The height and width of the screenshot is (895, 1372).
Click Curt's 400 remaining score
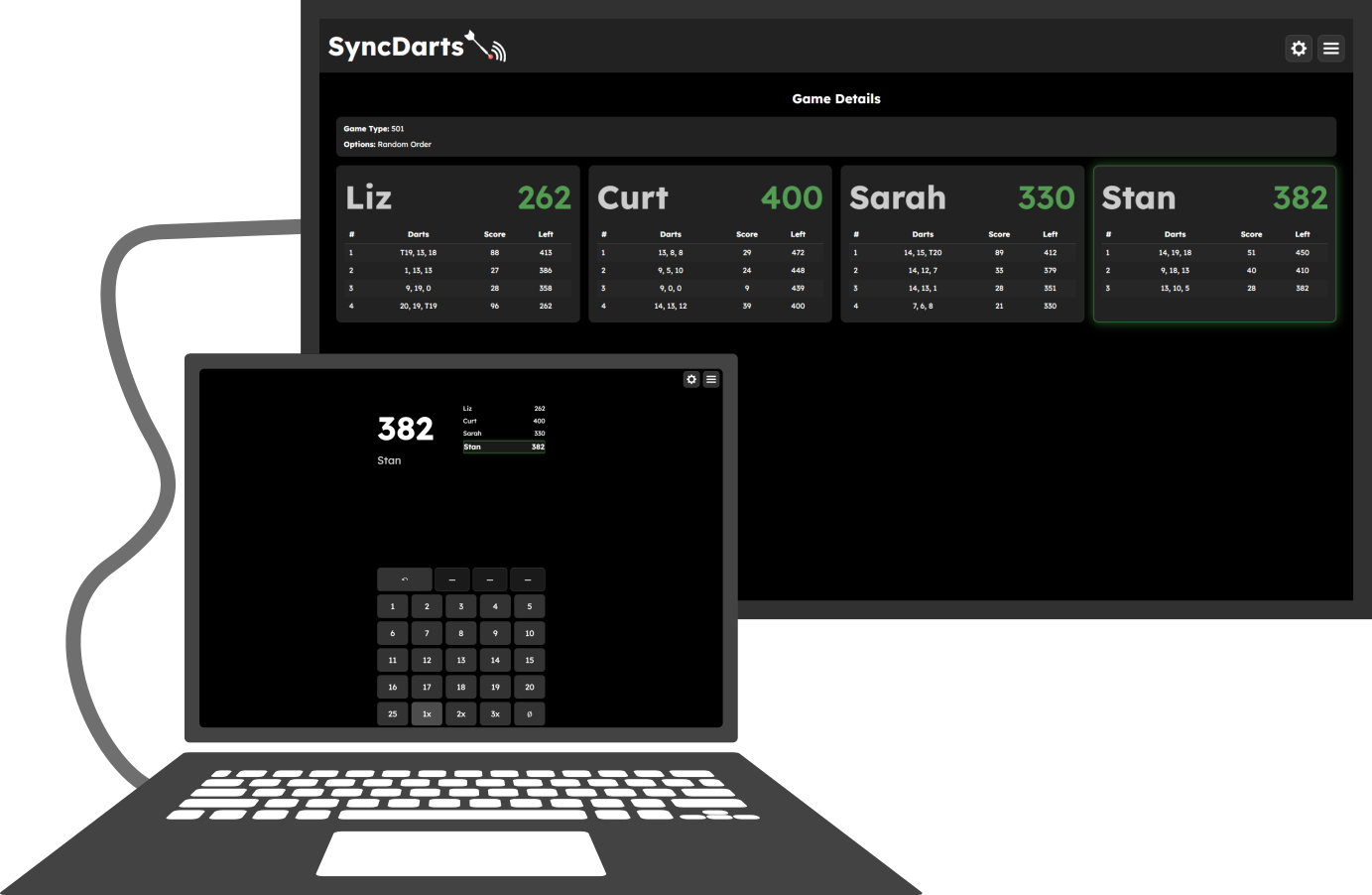coord(791,198)
